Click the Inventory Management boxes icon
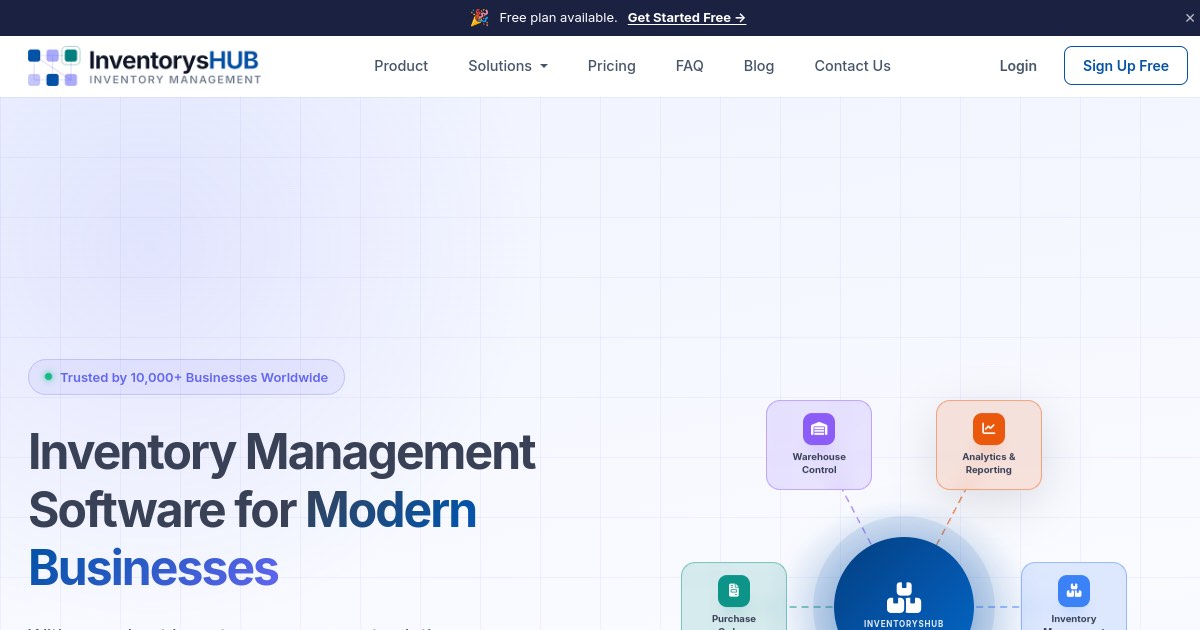 coord(1074,591)
